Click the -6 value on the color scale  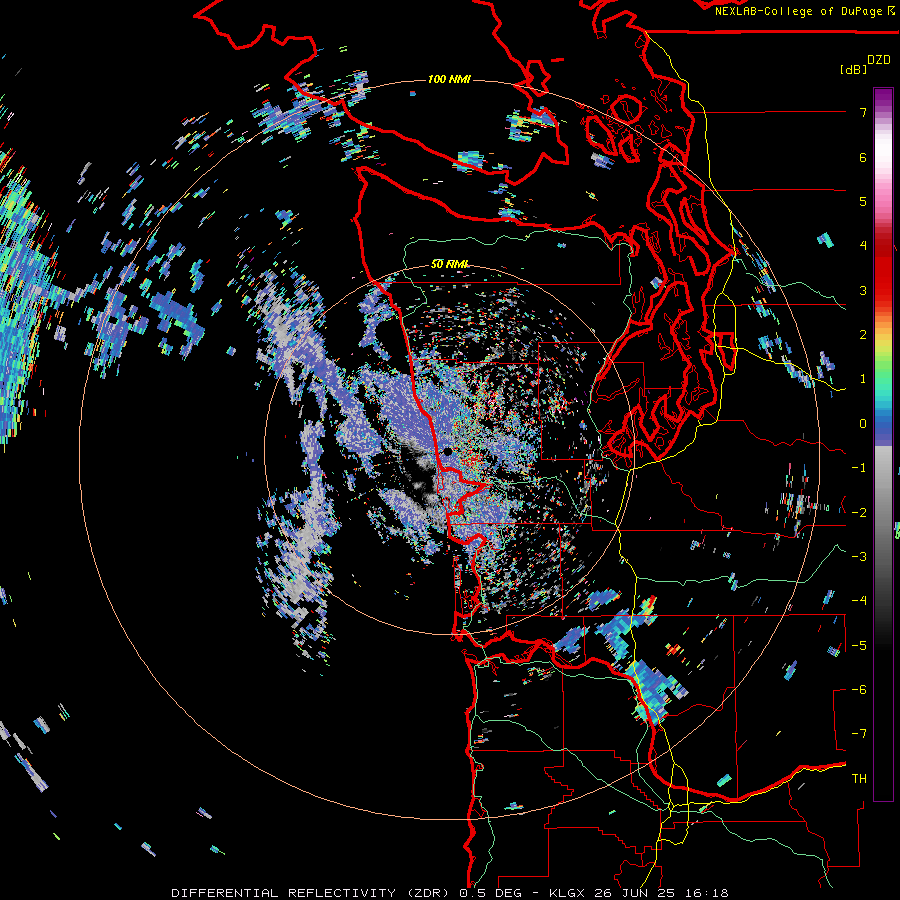859,690
